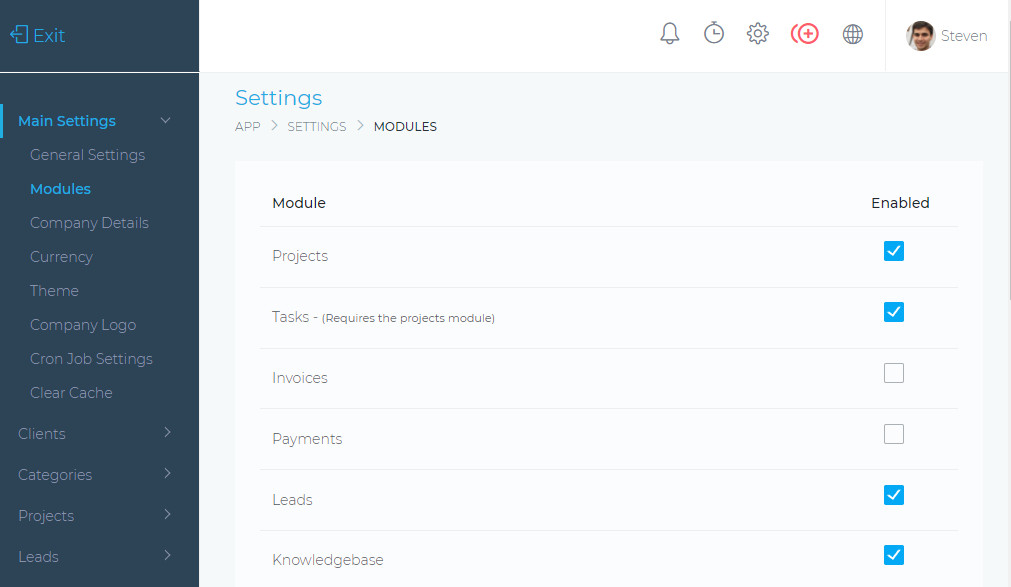Go to SETTINGS in breadcrumb

pyautogui.click(x=317, y=126)
